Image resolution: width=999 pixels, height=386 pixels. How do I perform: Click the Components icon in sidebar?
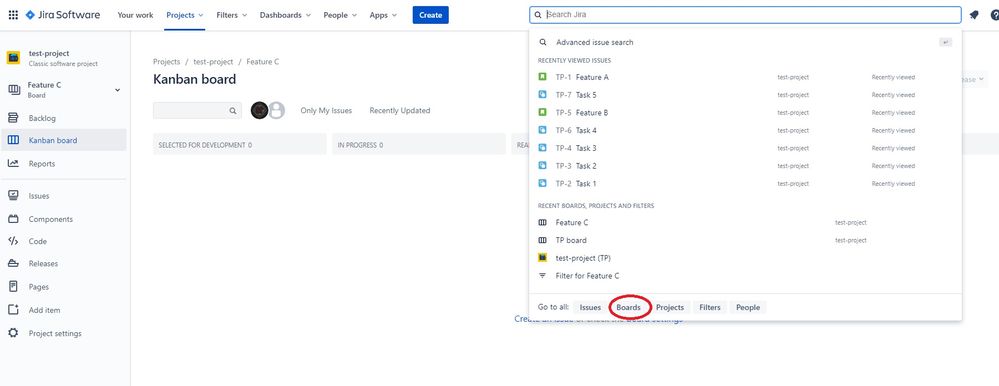point(13,219)
